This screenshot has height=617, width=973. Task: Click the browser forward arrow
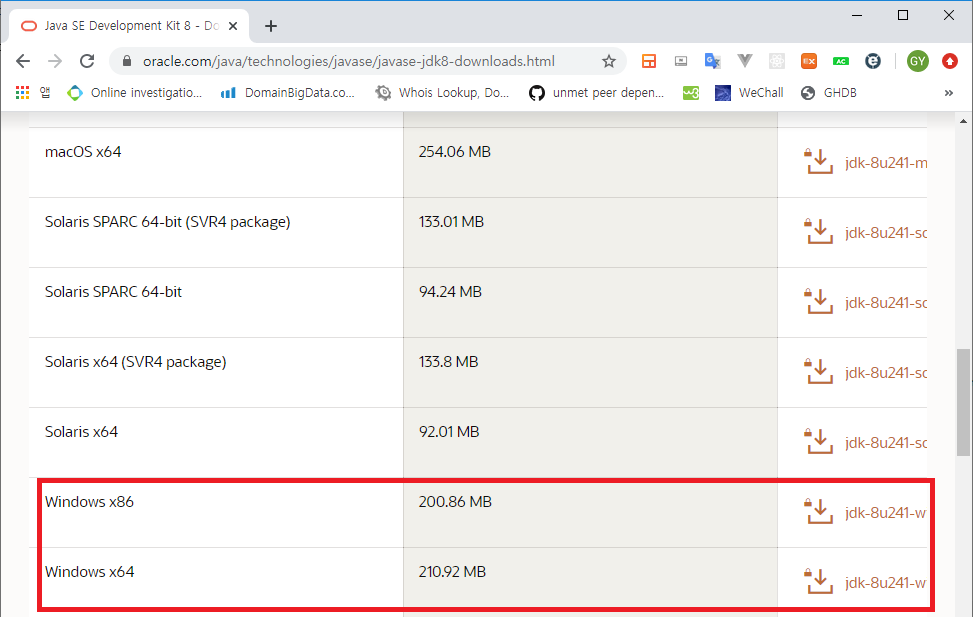click(x=55, y=61)
